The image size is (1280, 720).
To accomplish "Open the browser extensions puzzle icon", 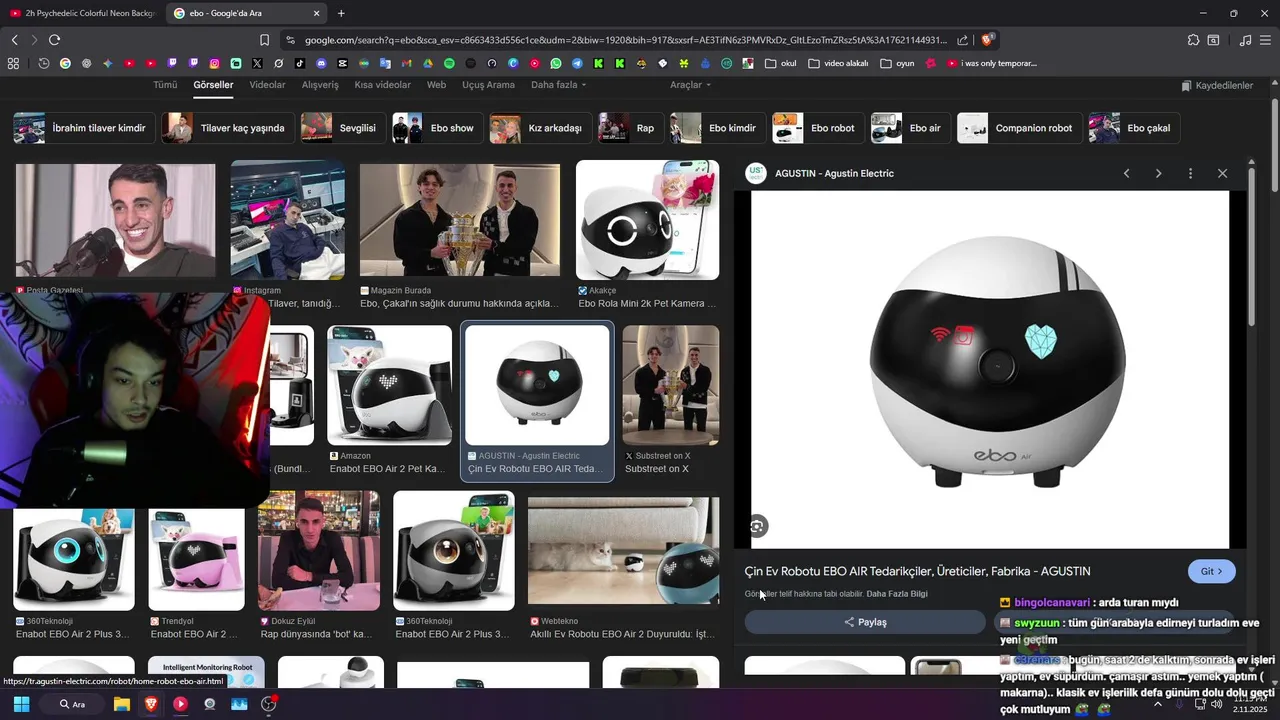I will click(1193, 40).
